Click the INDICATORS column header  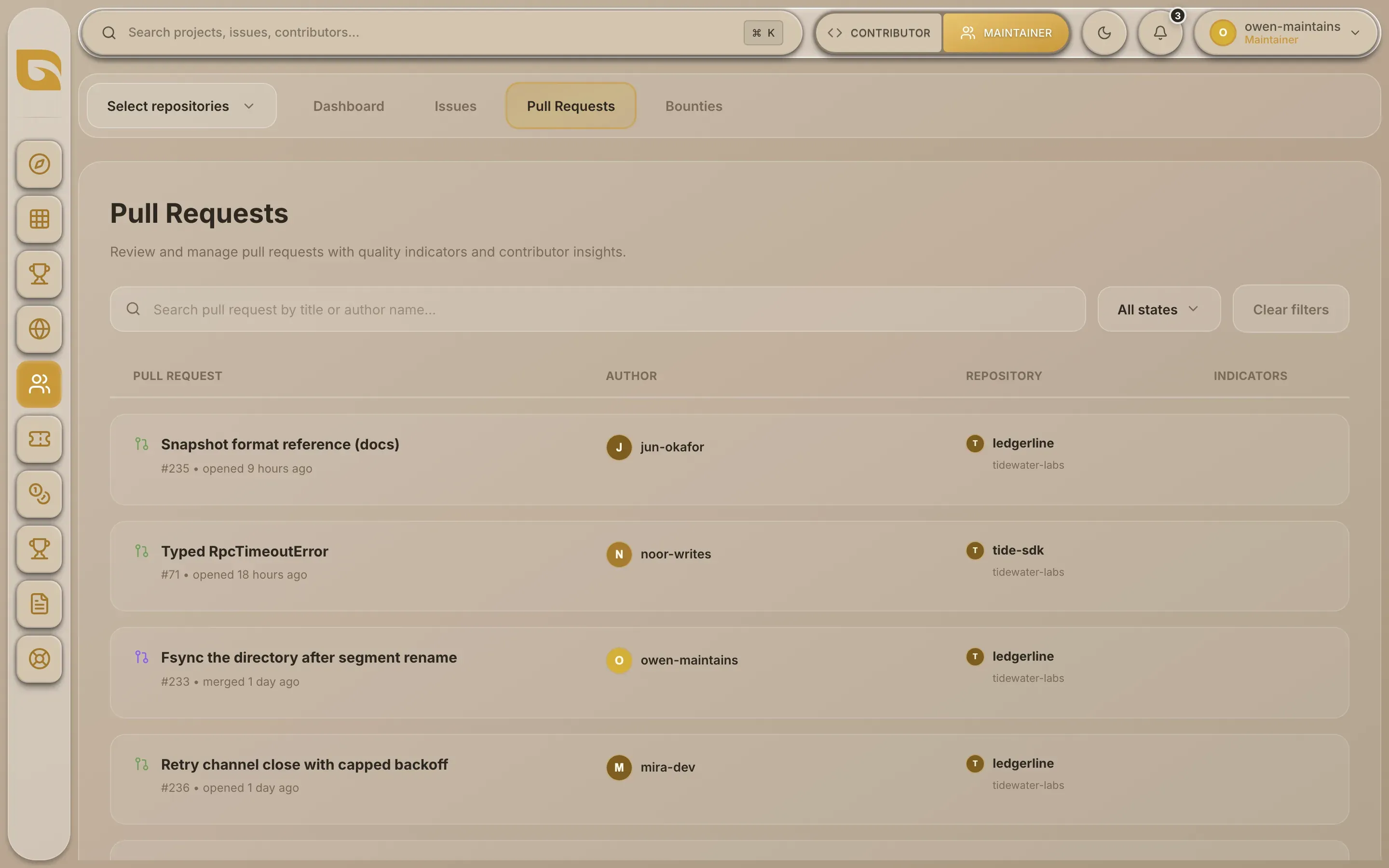1250,376
